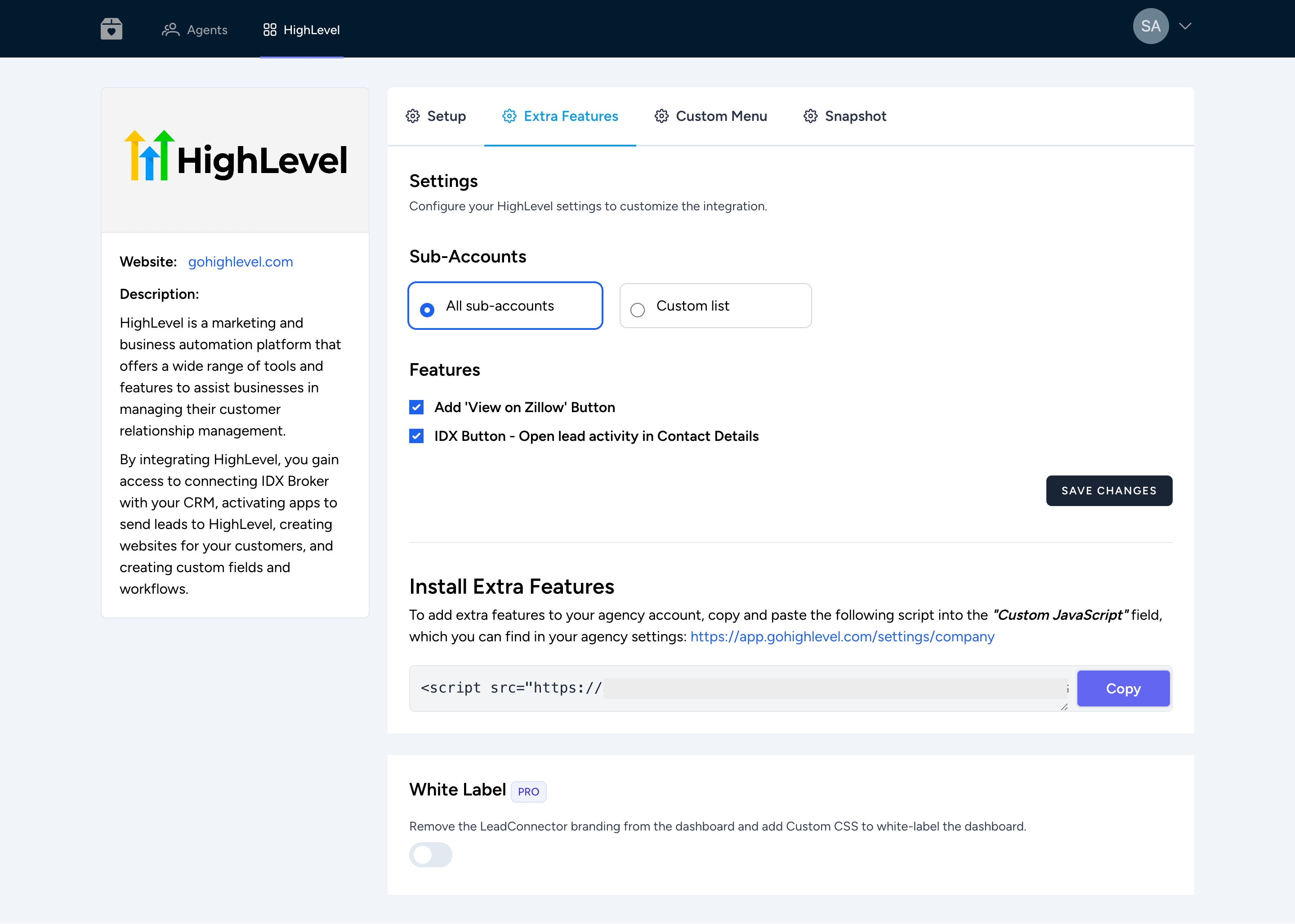Select the All sub-accounts radio option

click(x=427, y=310)
